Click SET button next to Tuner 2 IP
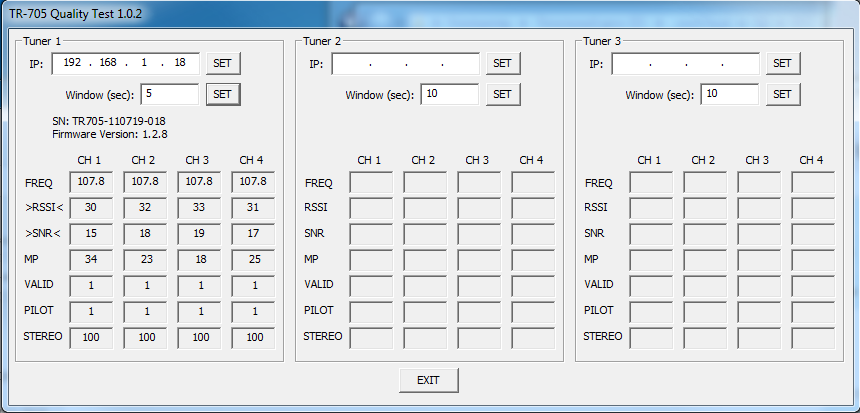The width and height of the screenshot is (860, 413). coord(503,63)
